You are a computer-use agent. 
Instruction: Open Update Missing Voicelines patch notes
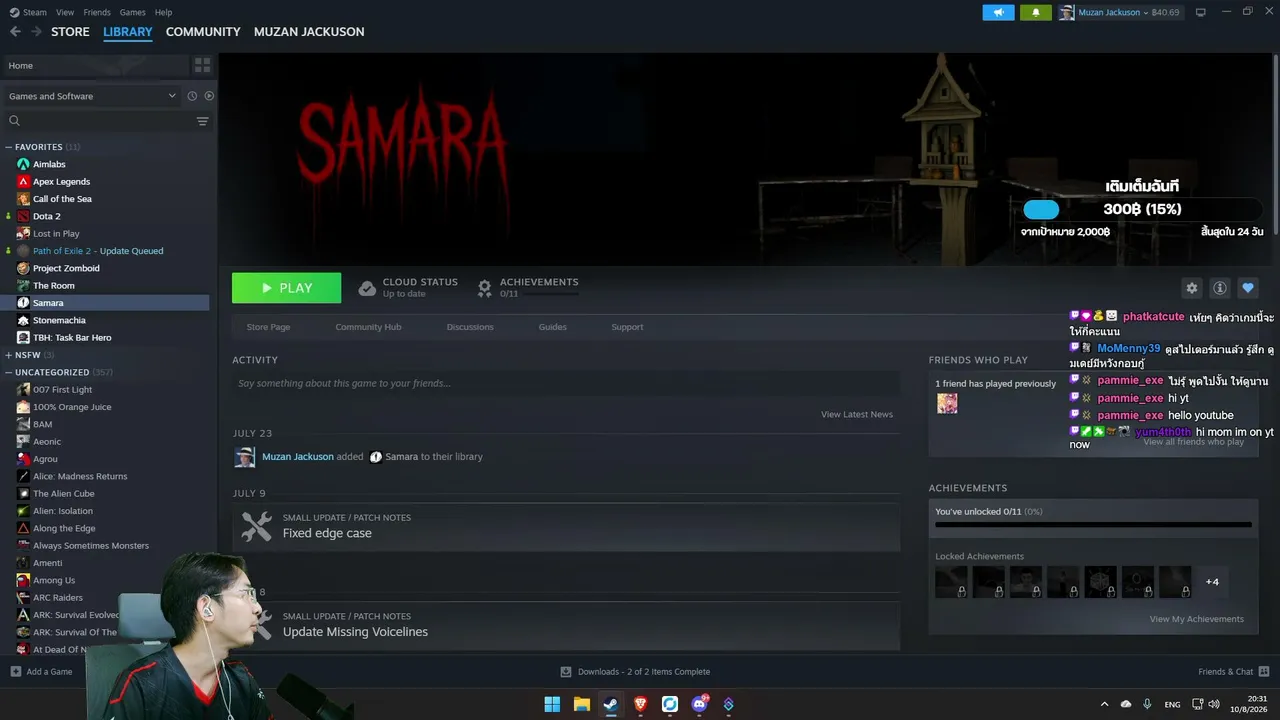click(566, 626)
